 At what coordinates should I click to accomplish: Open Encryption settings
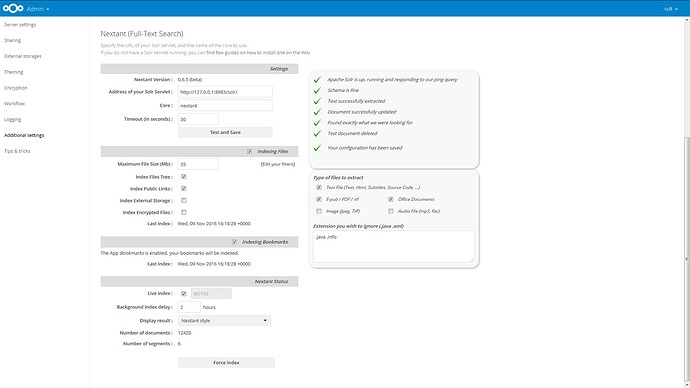coord(16,88)
